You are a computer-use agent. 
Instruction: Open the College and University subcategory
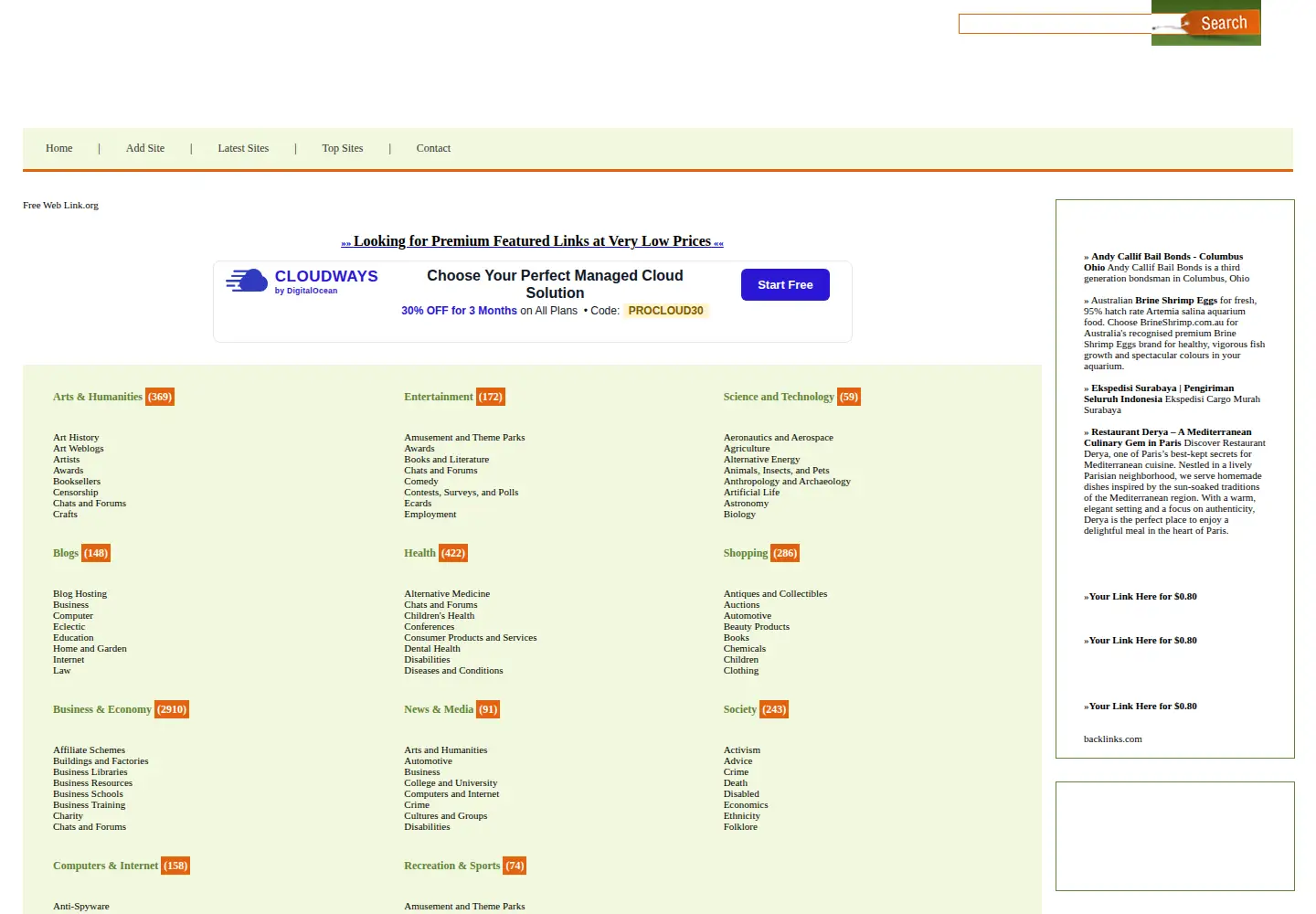tap(451, 783)
